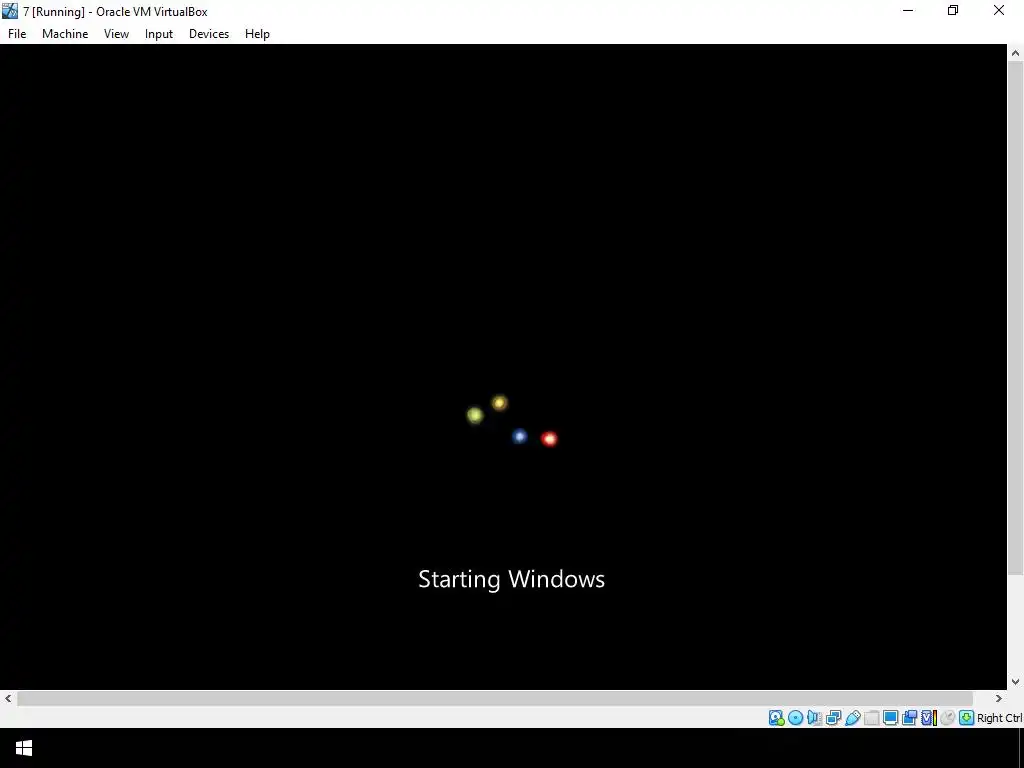Open the USB devices status icon
Viewport: 1024px width, 768px height.
[853, 718]
